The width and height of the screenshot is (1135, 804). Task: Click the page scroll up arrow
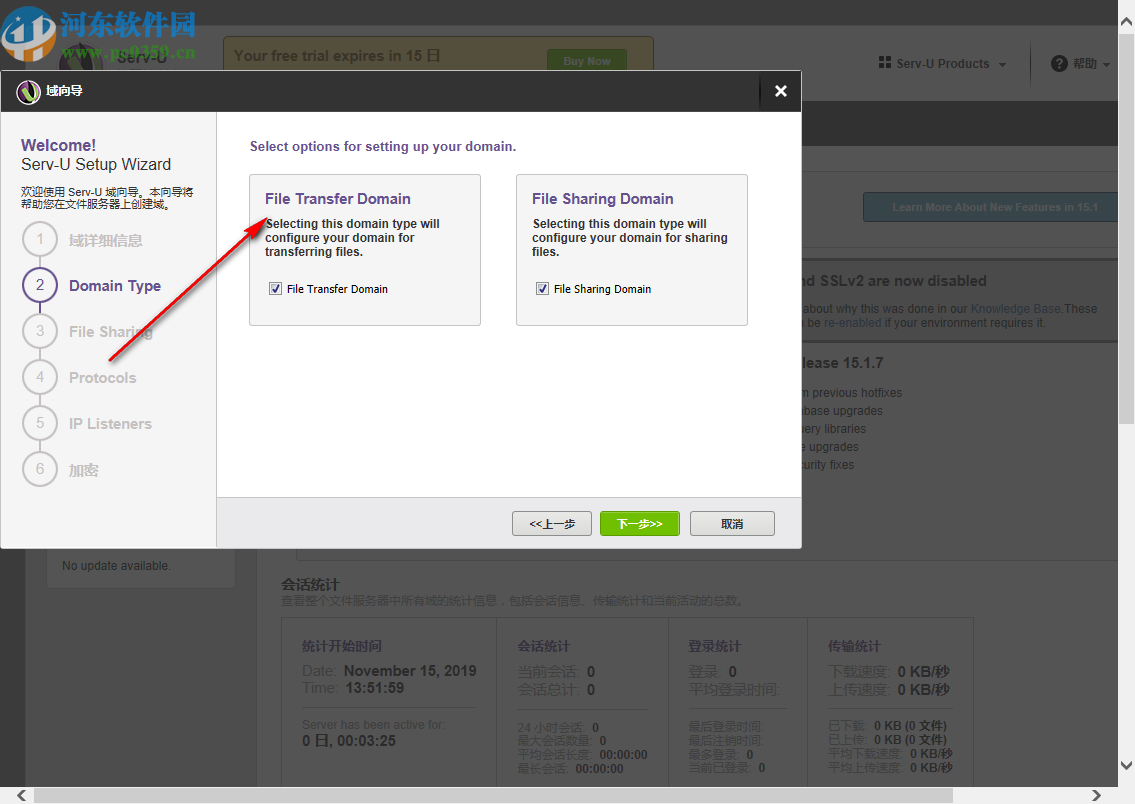coord(1126,22)
